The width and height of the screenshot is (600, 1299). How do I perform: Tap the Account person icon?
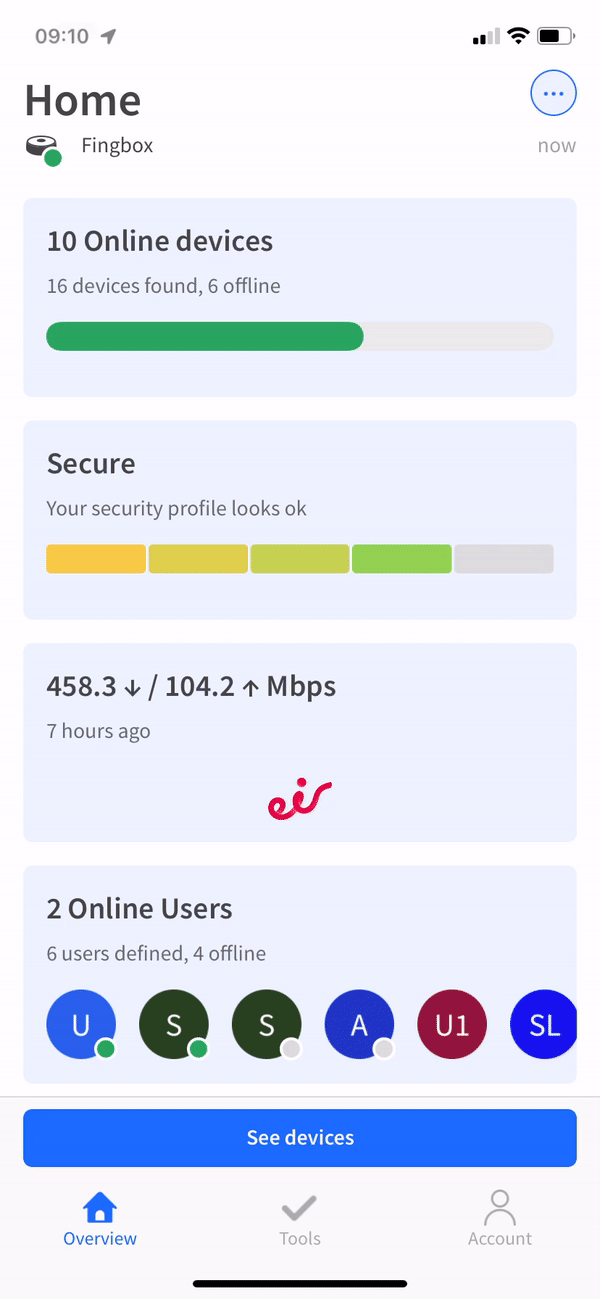[499, 1206]
